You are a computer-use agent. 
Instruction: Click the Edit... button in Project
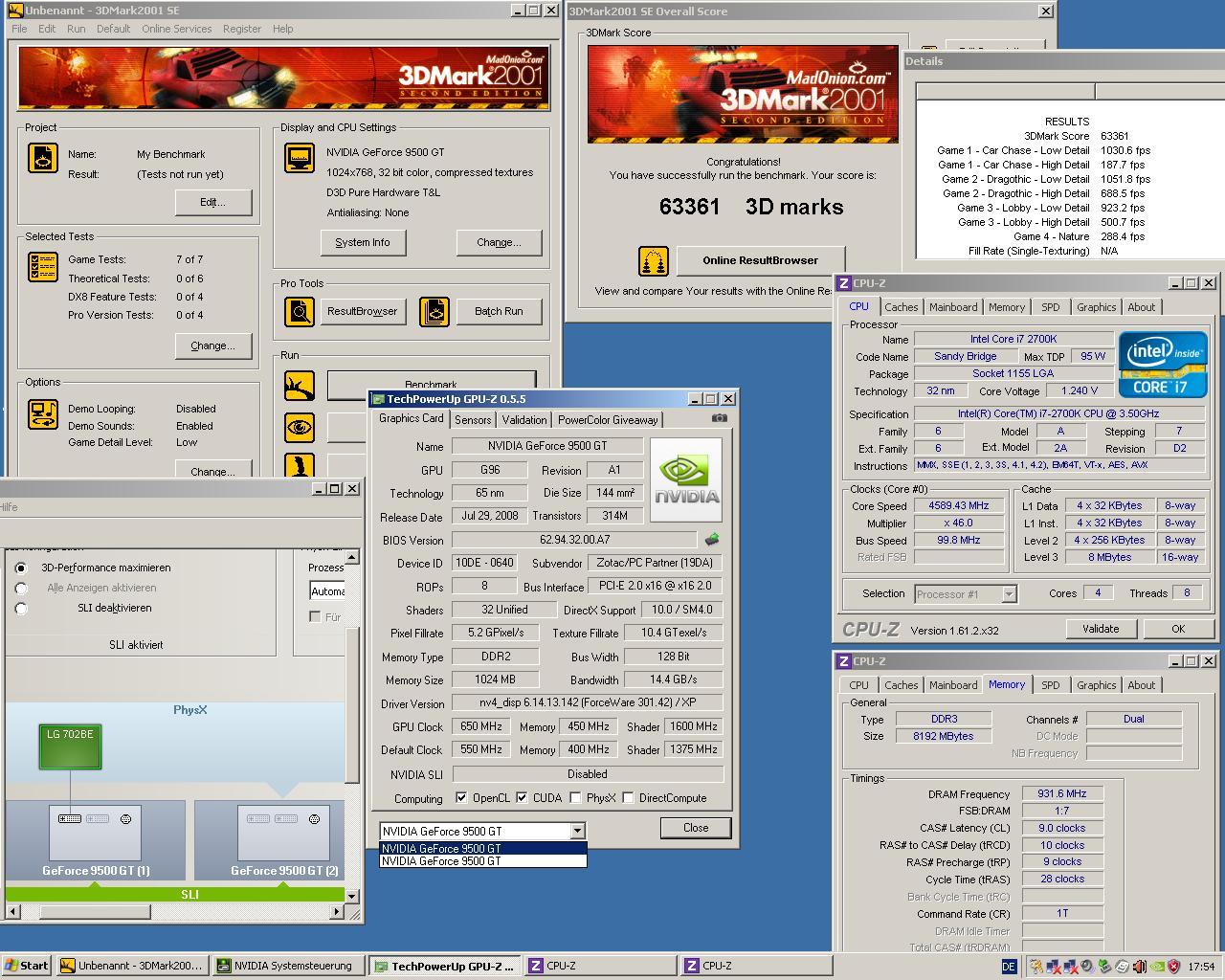pyautogui.click(x=213, y=202)
